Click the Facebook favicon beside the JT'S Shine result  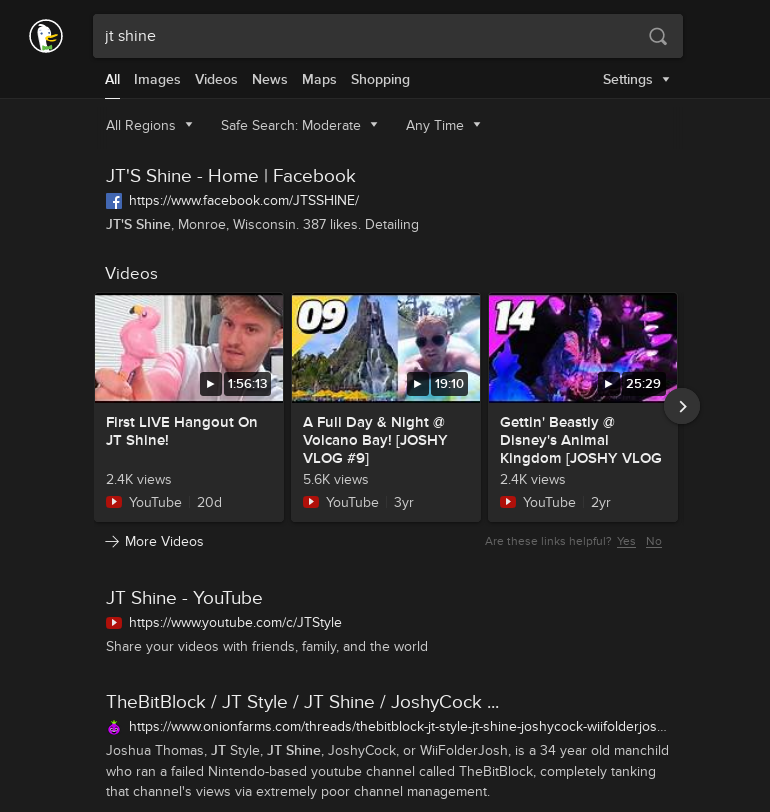point(114,200)
